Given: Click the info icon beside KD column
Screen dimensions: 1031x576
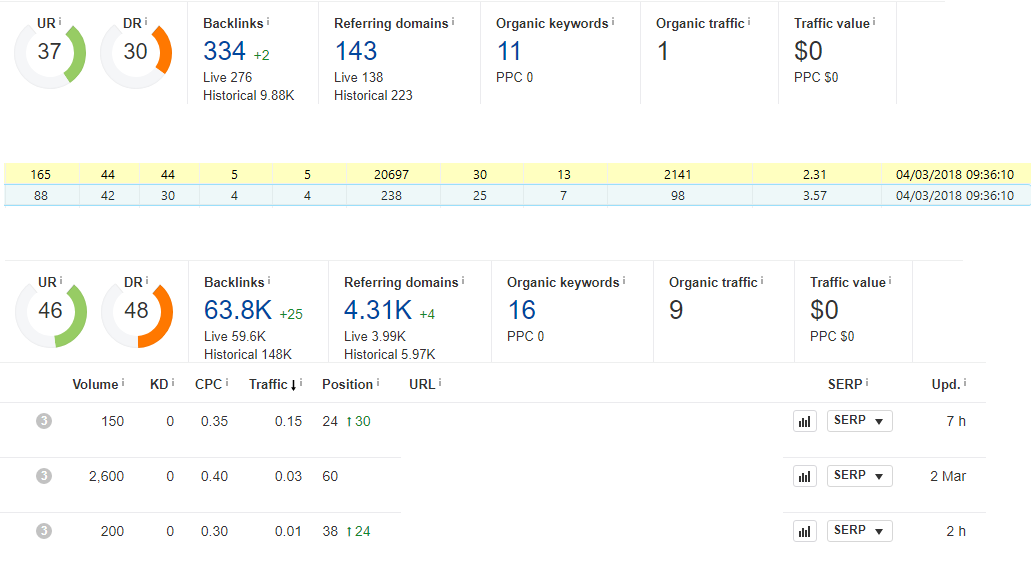Looking at the screenshot, I should click(173, 382).
